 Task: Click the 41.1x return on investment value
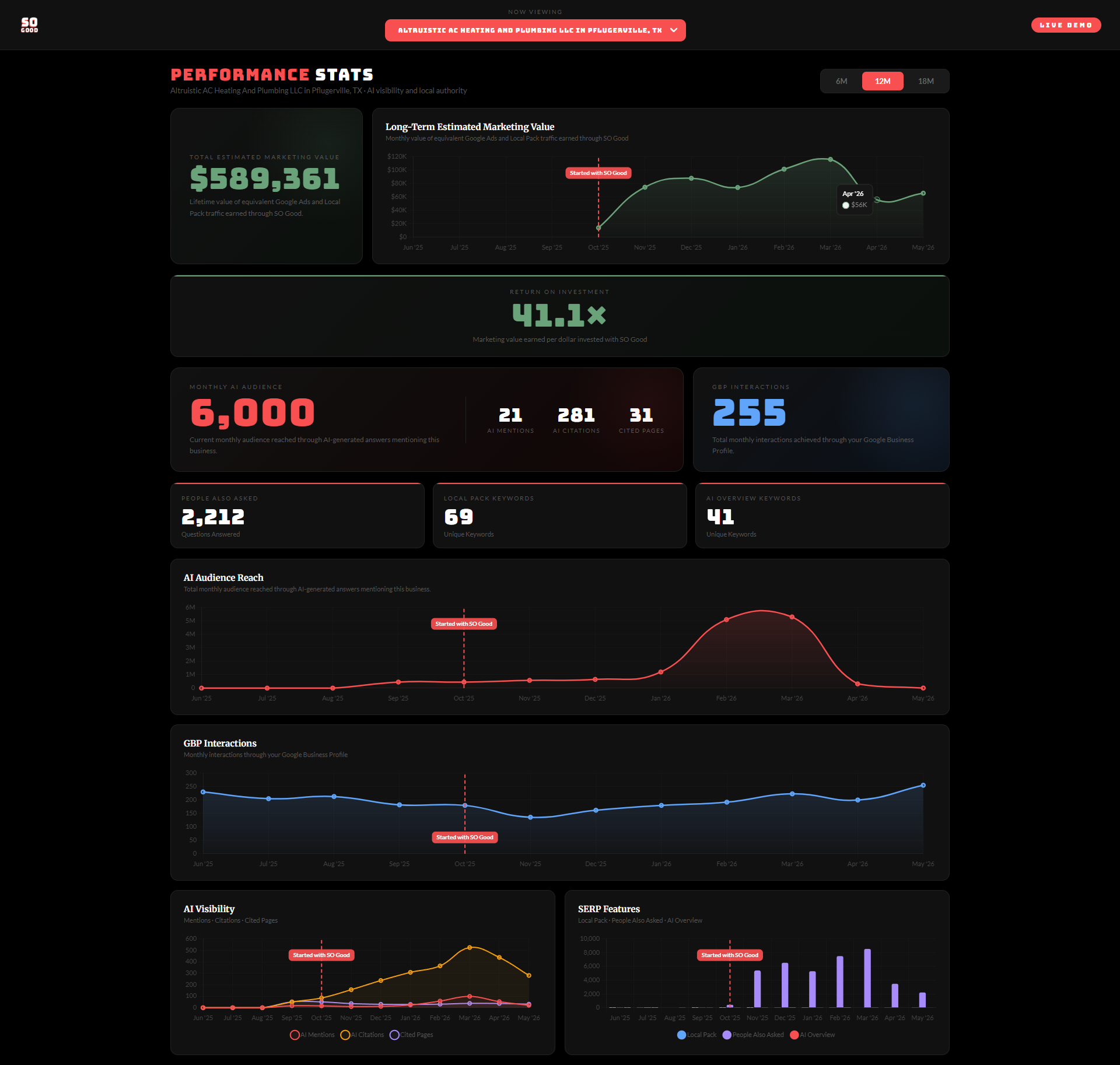tap(559, 316)
